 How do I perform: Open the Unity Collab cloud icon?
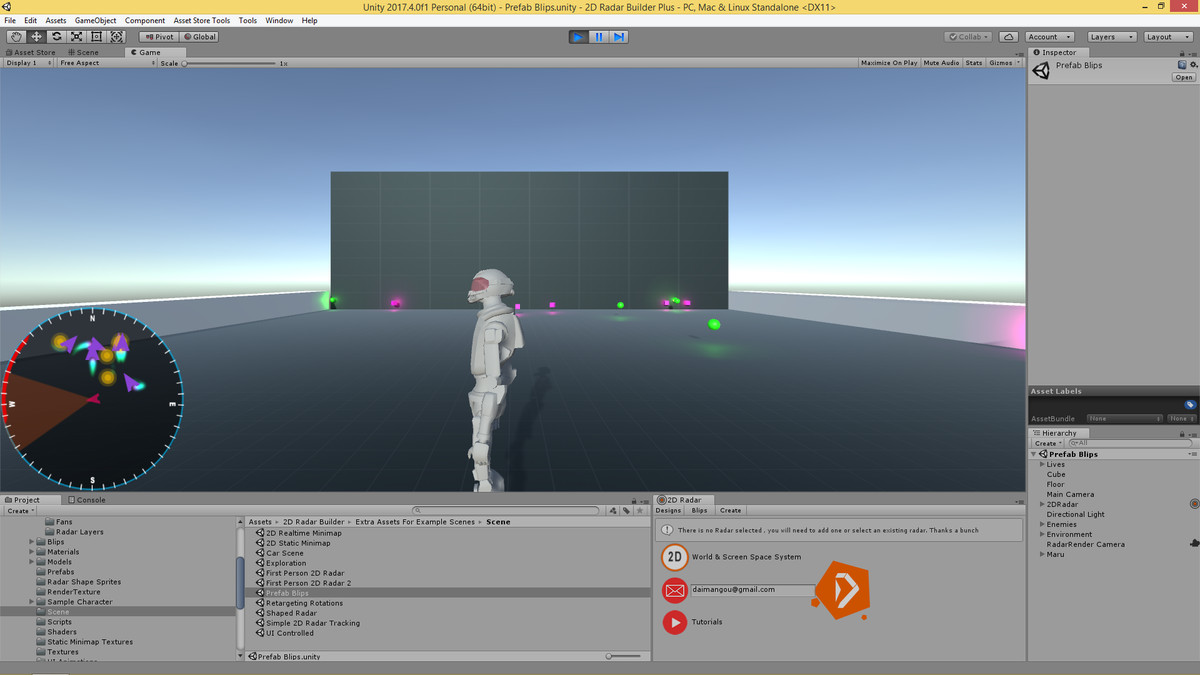click(x=1008, y=36)
